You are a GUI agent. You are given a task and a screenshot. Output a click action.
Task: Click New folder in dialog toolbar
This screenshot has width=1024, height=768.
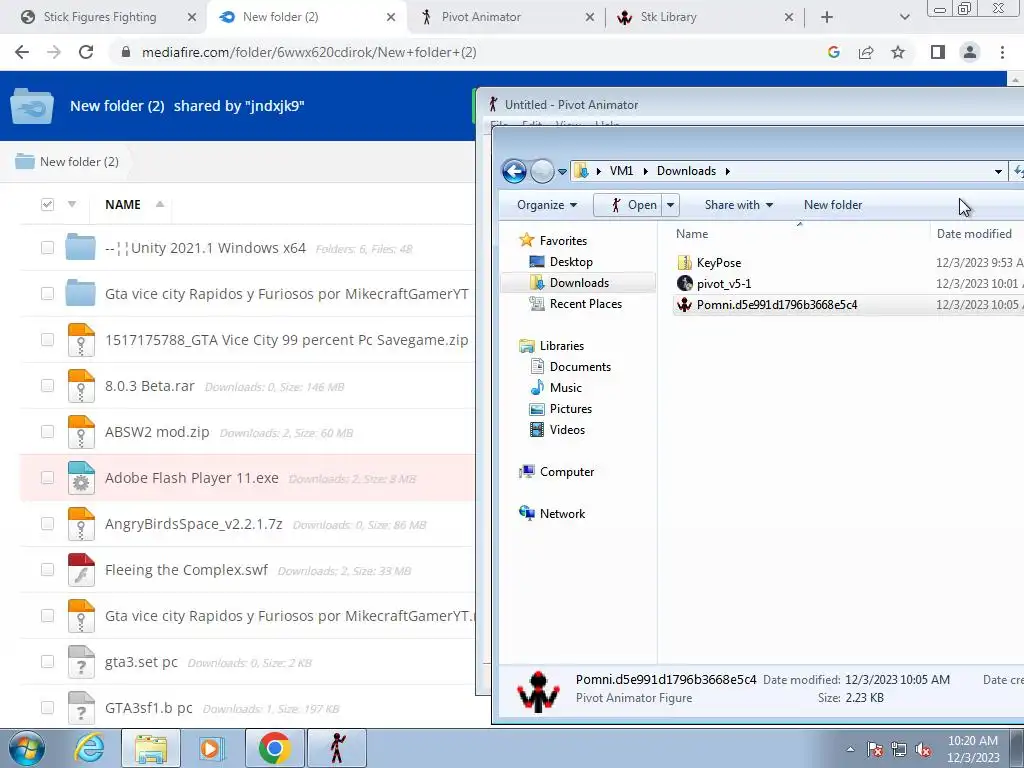click(x=833, y=205)
